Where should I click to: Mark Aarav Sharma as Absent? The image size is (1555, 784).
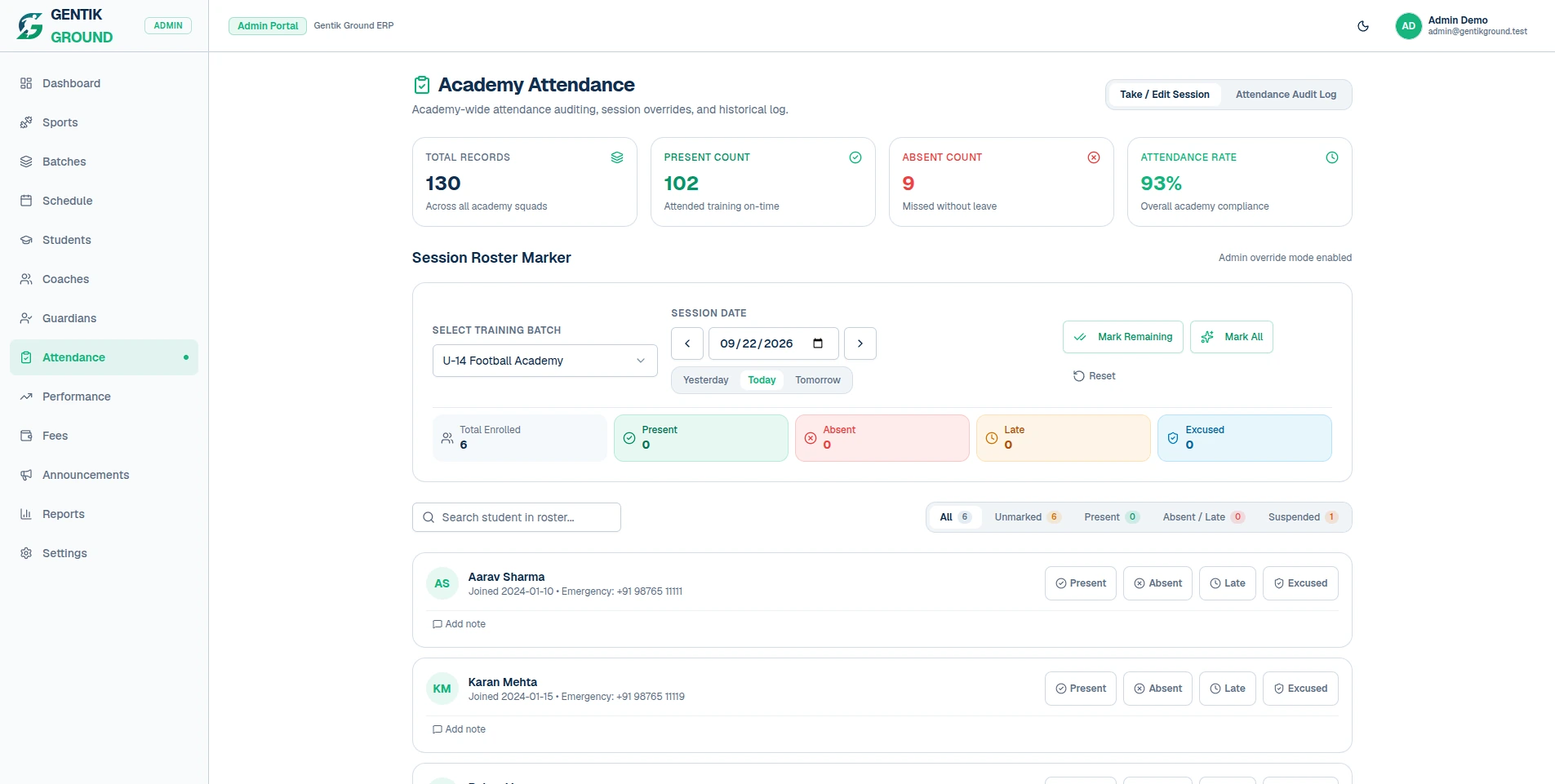click(1157, 583)
